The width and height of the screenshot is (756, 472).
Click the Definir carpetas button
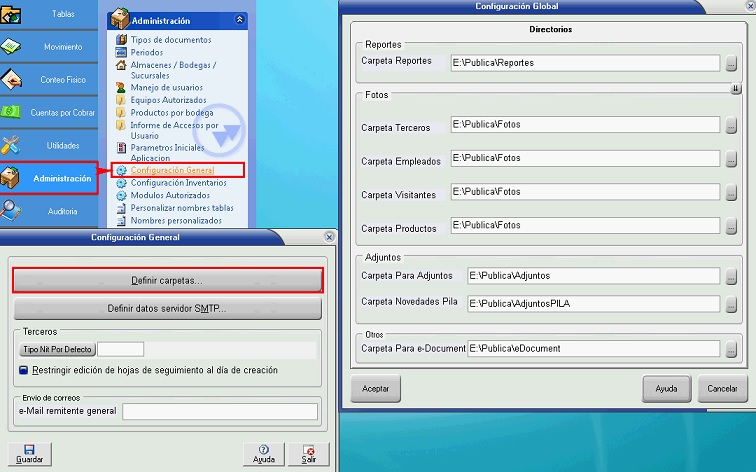tap(167, 280)
